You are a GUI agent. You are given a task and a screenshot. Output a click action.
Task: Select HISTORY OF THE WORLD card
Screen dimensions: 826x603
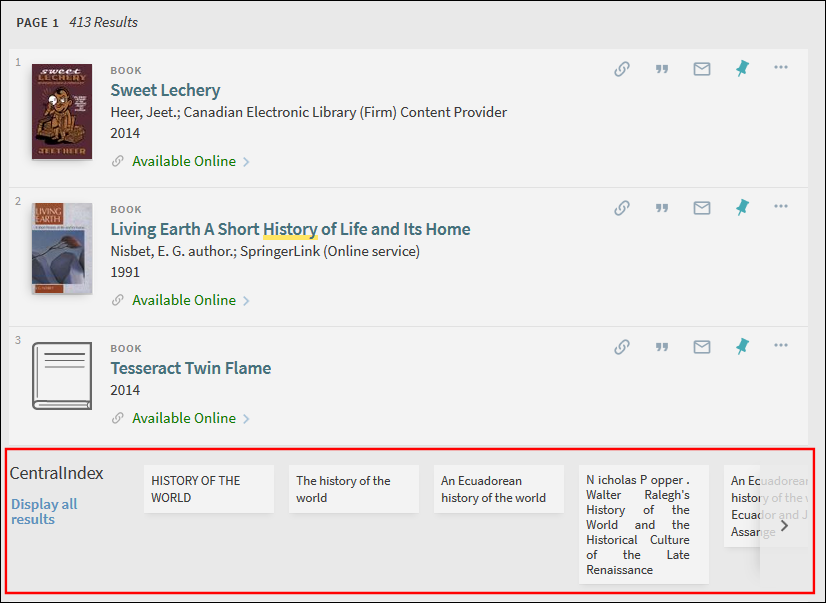coord(208,489)
